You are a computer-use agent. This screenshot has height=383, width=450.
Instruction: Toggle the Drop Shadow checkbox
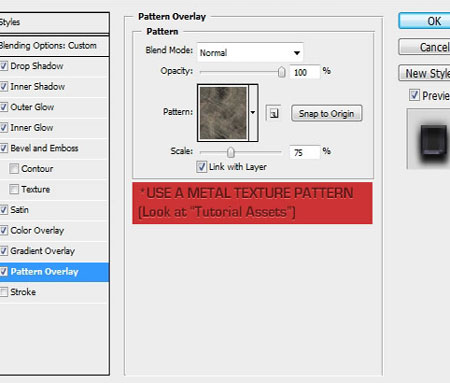point(3,66)
